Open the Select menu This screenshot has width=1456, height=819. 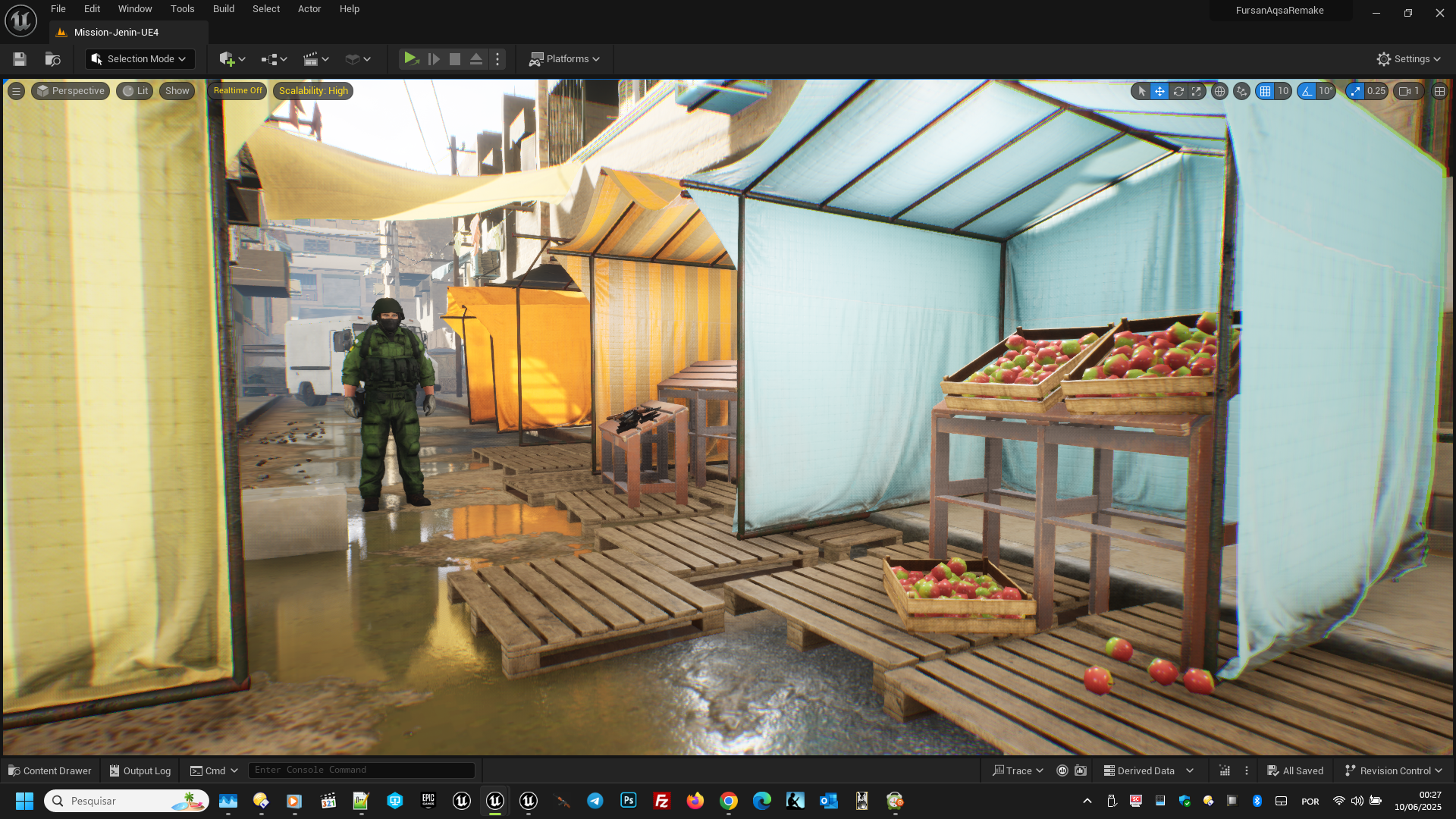click(266, 9)
